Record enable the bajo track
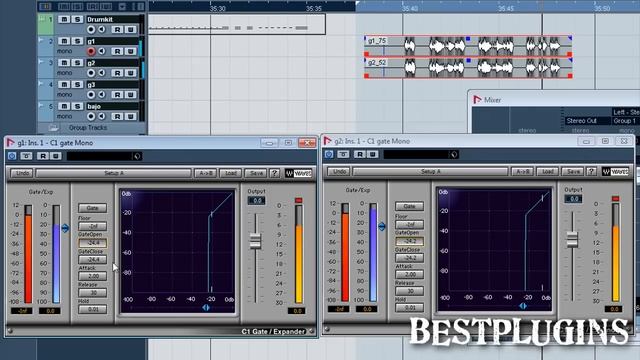Screen dimensions: 640x360 pyautogui.click(x=91, y=116)
